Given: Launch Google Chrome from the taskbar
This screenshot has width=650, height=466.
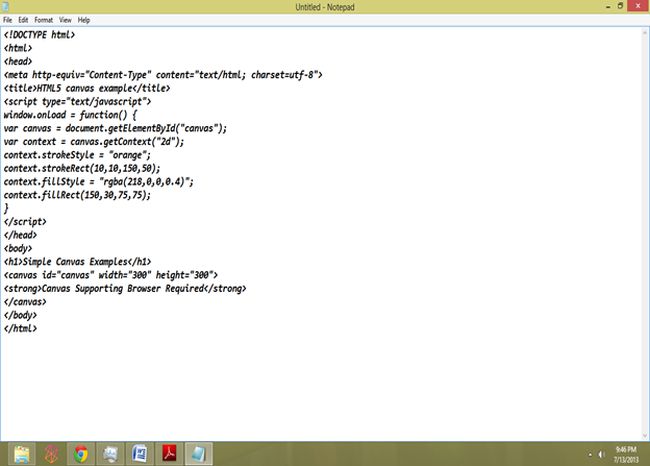Looking at the screenshot, I should (81, 454).
